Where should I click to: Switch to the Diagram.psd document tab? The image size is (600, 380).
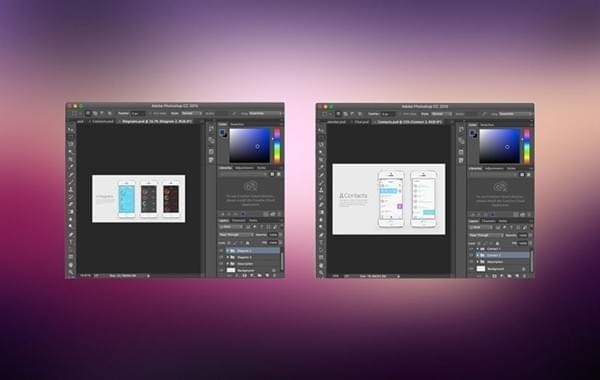(157, 121)
